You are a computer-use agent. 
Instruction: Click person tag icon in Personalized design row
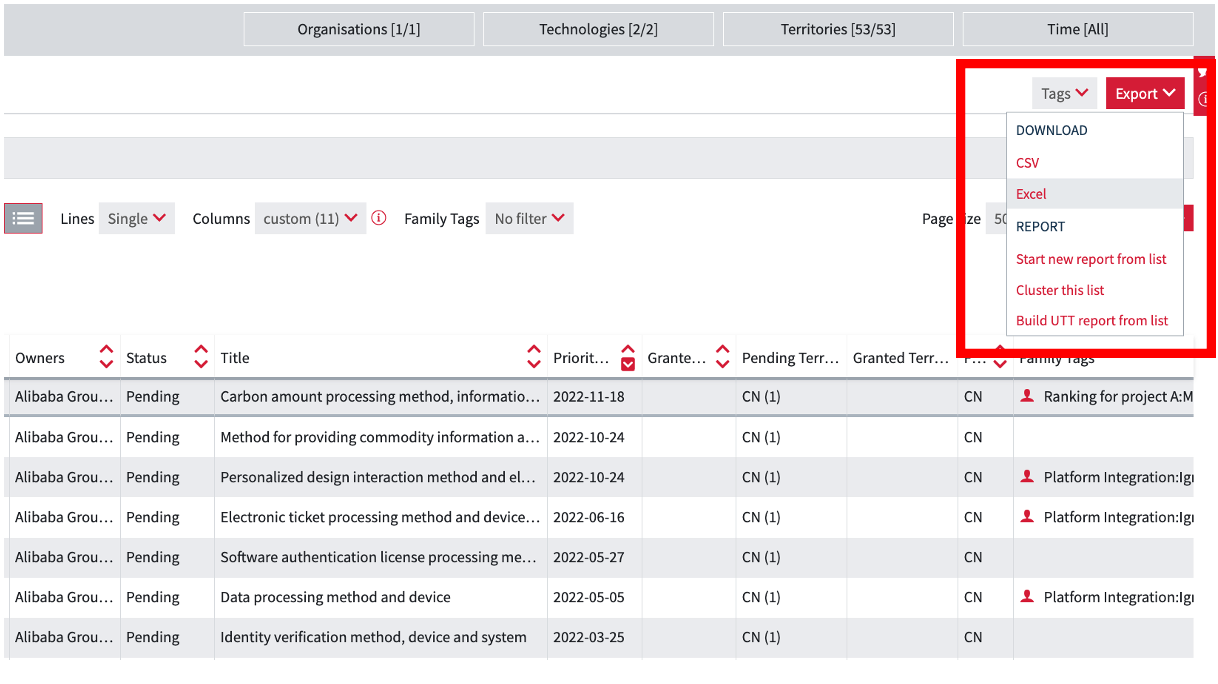click(x=1027, y=477)
